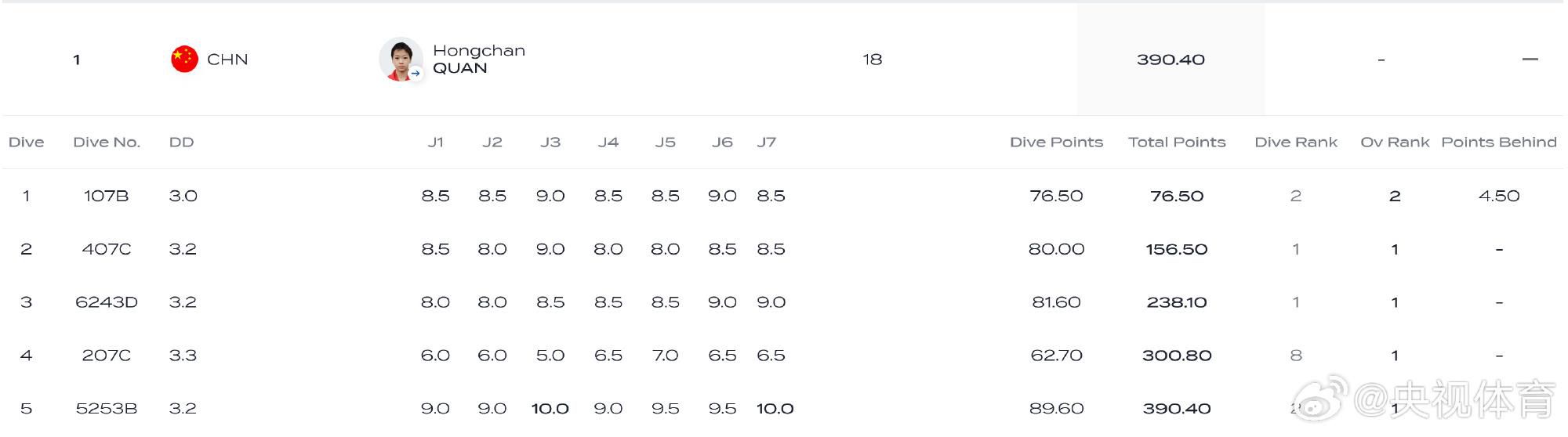Click dive number 5253B

[x=107, y=409]
